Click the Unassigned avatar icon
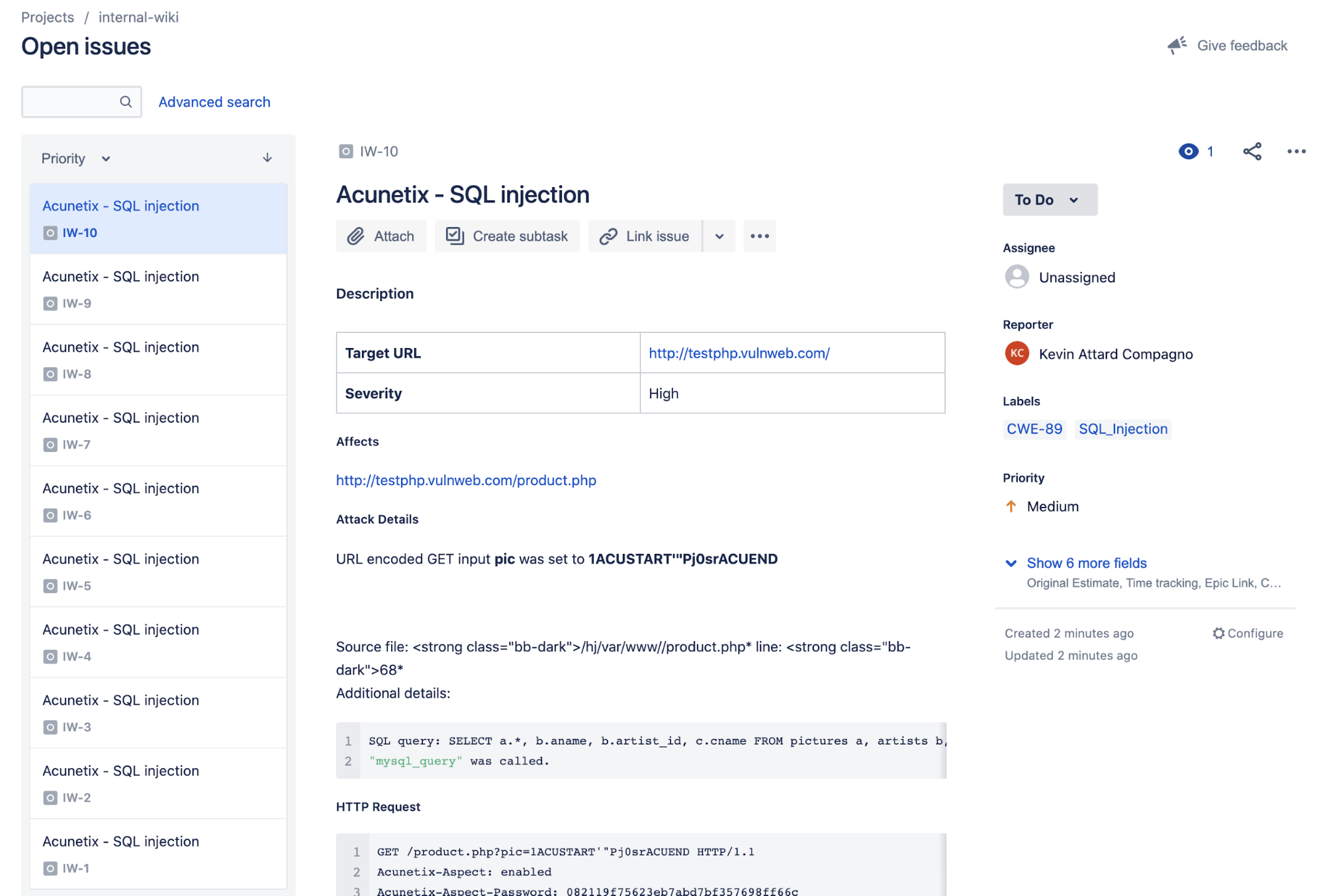1323x896 pixels. [1017, 277]
